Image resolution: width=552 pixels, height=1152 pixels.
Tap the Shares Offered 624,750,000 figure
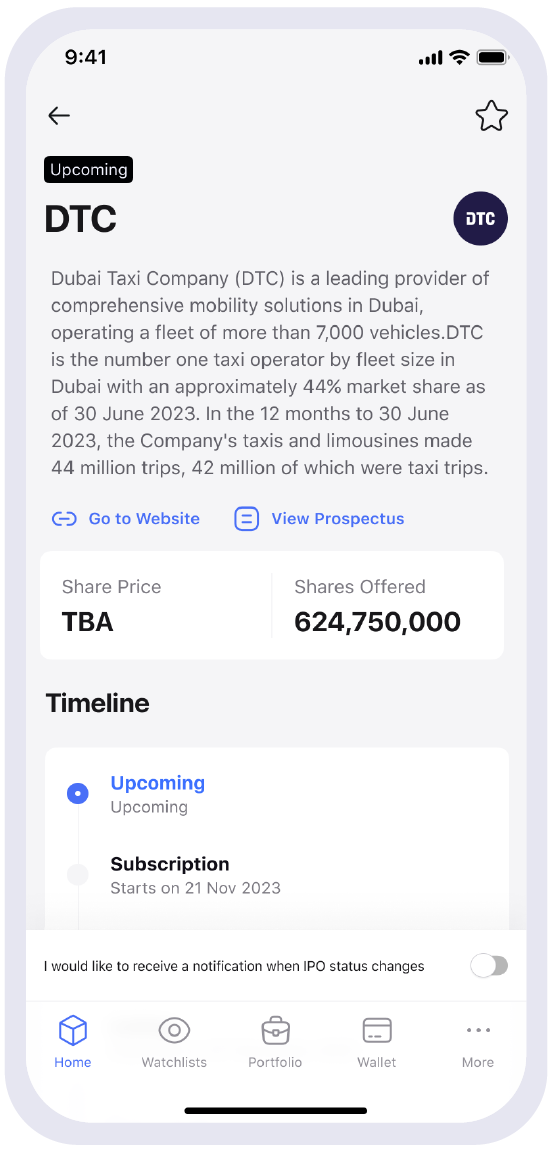(377, 622)
